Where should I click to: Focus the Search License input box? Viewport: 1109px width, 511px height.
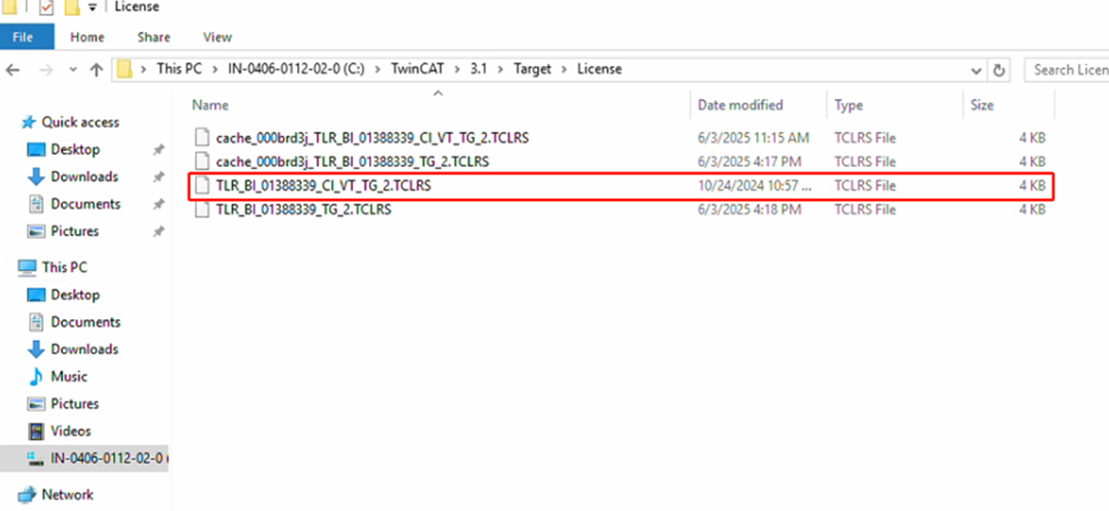pyautogui.click(x=1067, y=70)
